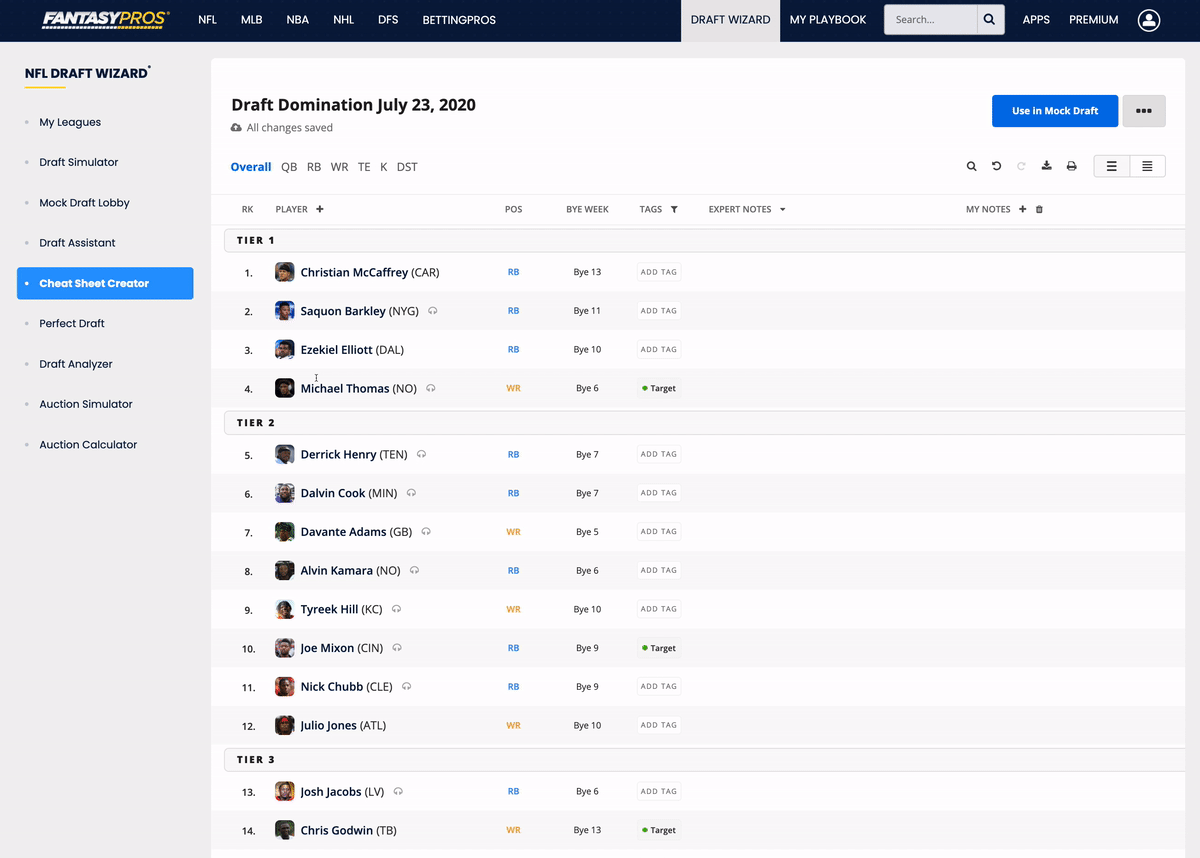
Task: Undo the last cheat sheet change
Action: 996,166
